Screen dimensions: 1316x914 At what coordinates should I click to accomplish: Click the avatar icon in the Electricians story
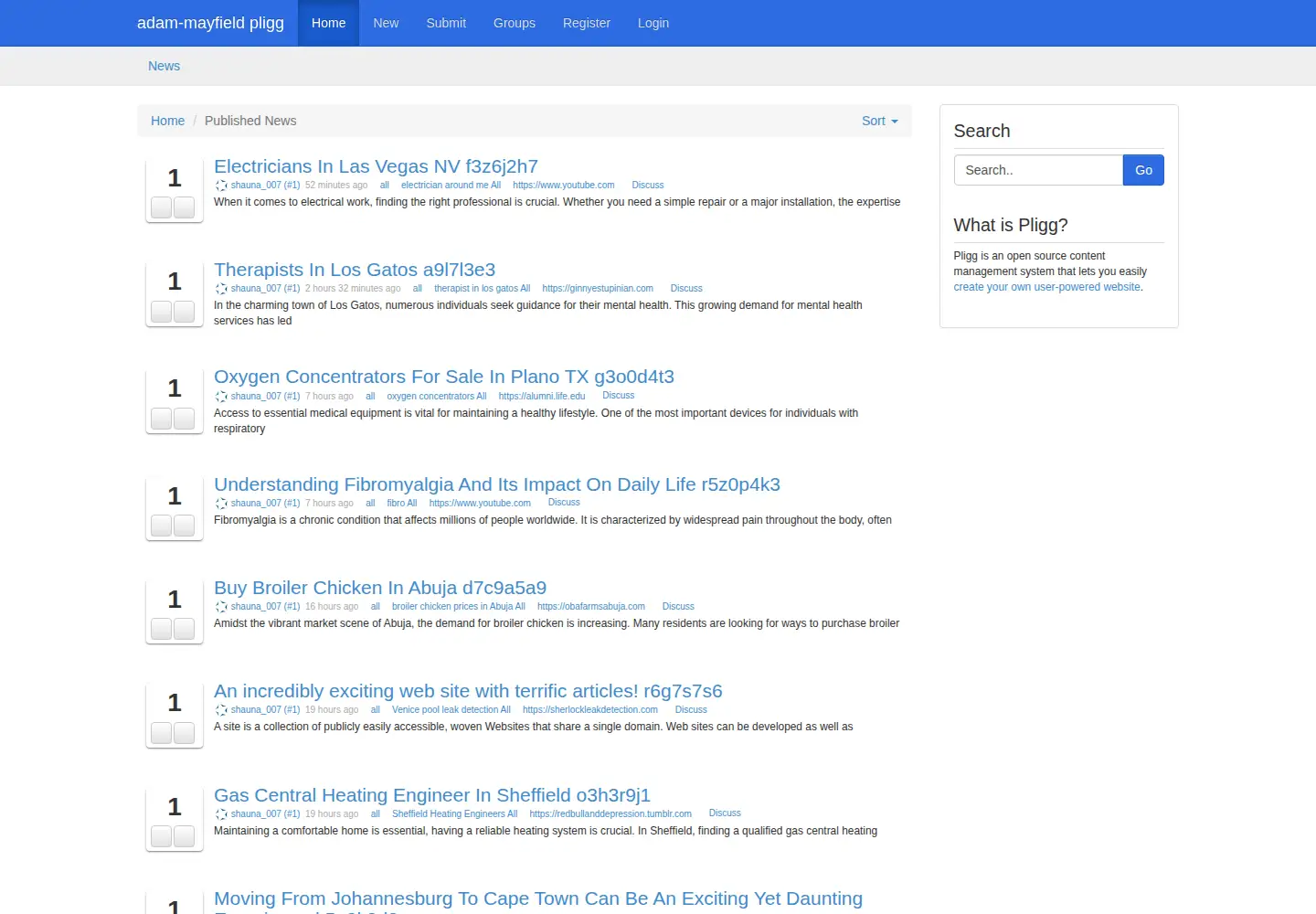pyautogui.click(x=221, y=186)
